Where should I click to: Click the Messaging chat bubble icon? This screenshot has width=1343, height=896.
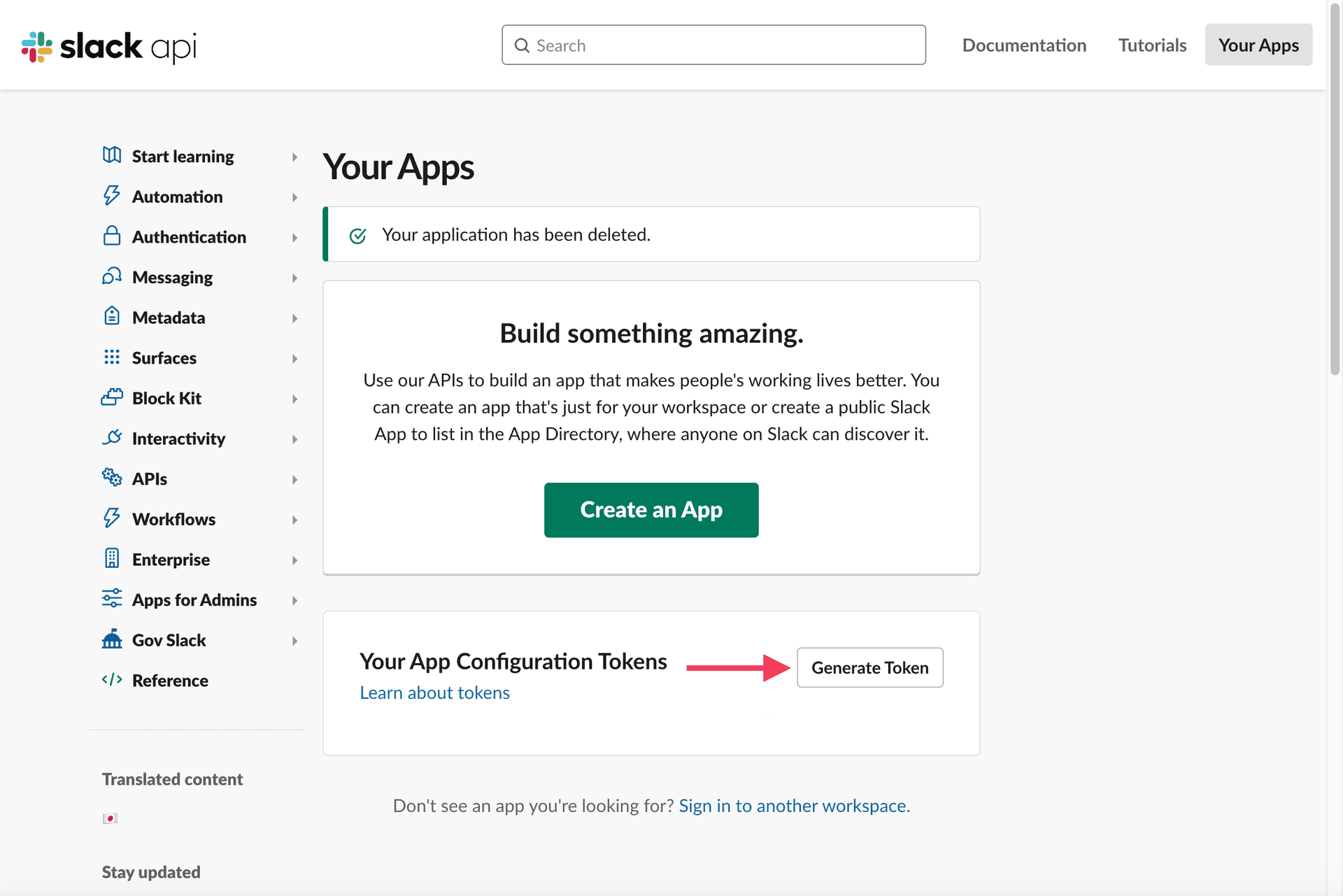point(112,276)
